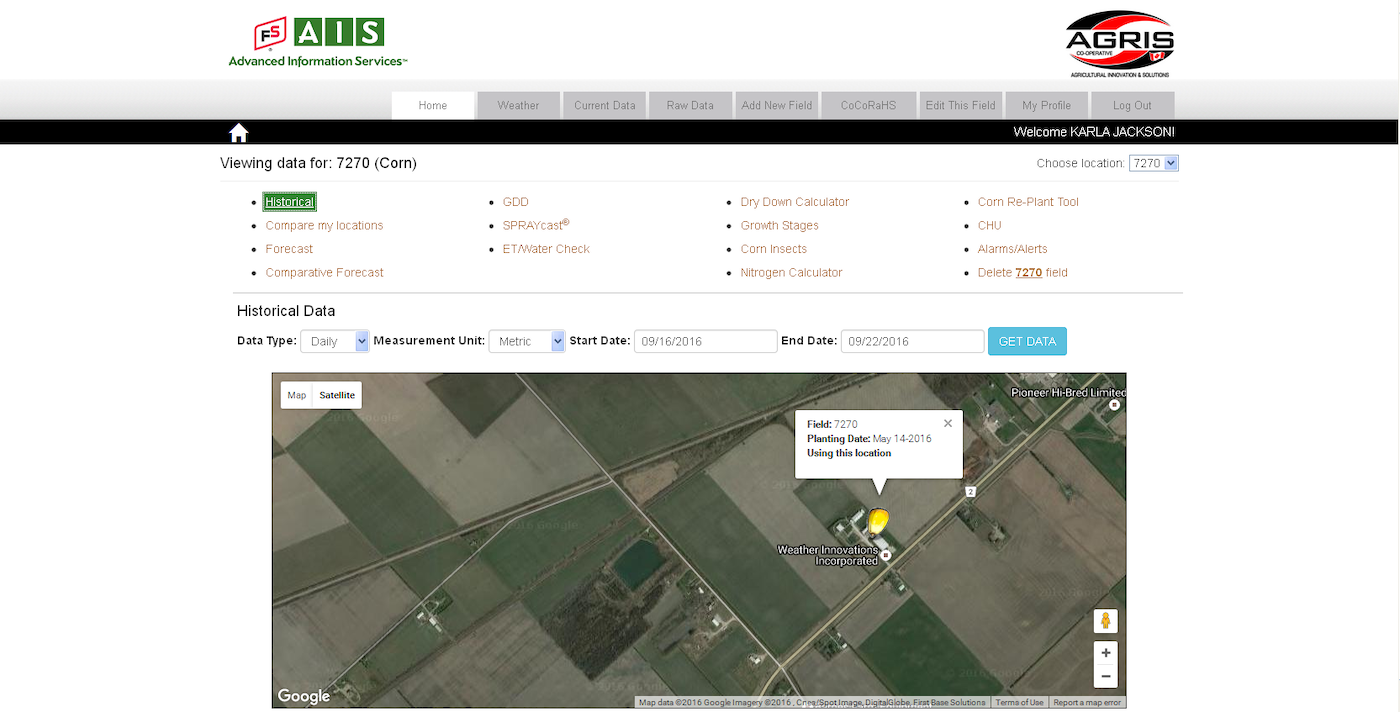1400x712 pixels.
Task: Click the FS AIS logo
Action: 318,42
